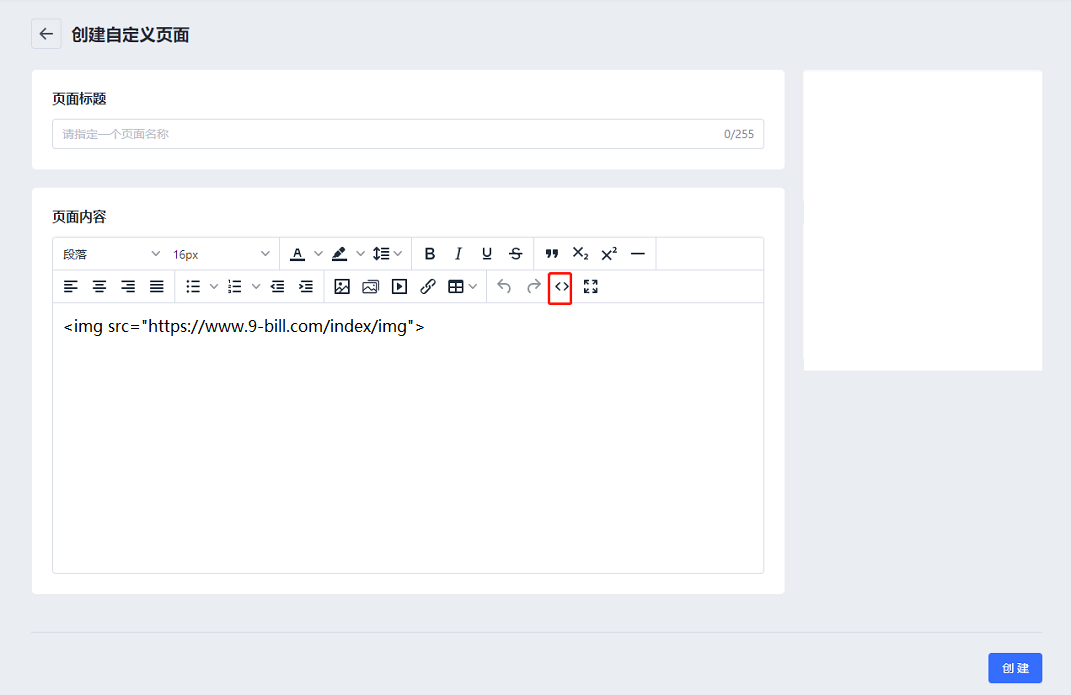Open the 段落 paragraph style dropdown
Viewport: 1071px width, 695px height.
click(x=110, y=254)
